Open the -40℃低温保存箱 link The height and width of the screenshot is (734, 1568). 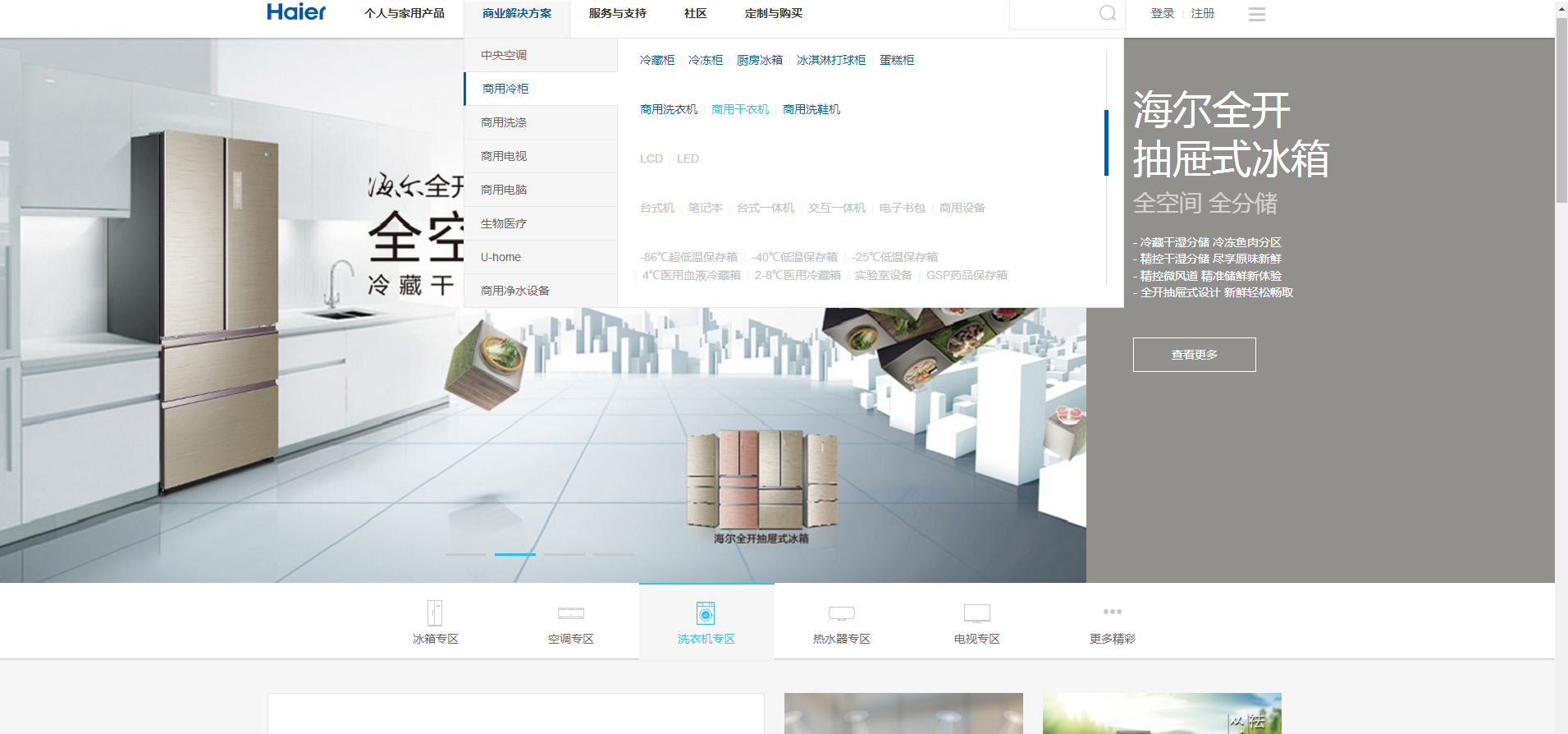click(794, 257)
